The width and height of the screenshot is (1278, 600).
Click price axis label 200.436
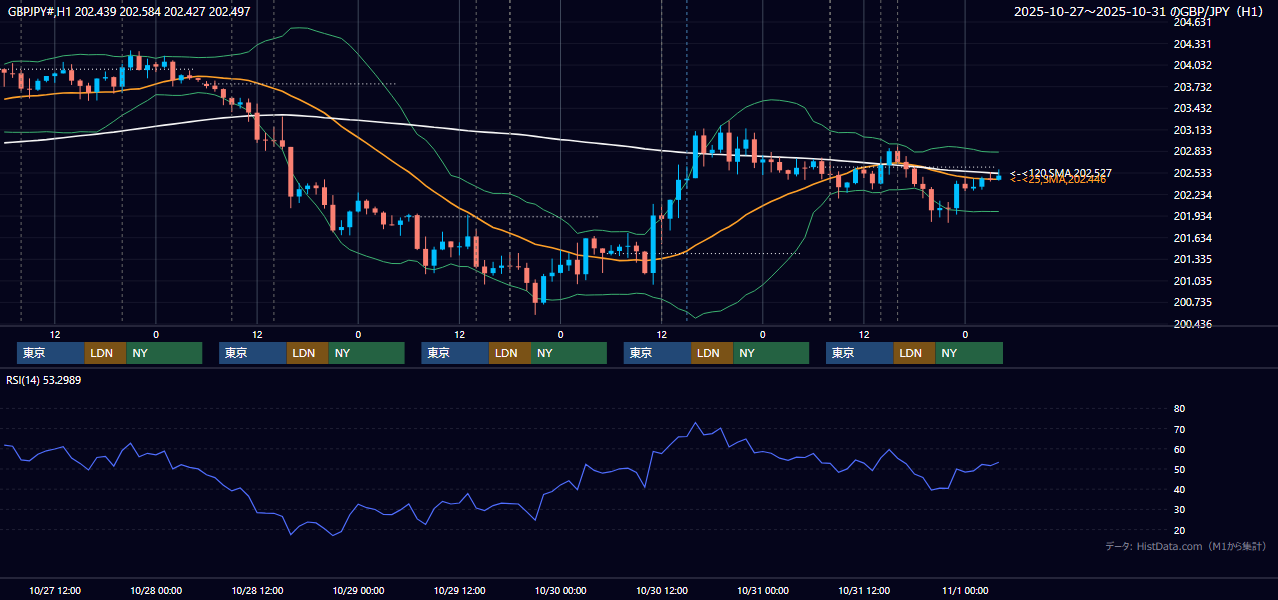tap(1192, 324)
